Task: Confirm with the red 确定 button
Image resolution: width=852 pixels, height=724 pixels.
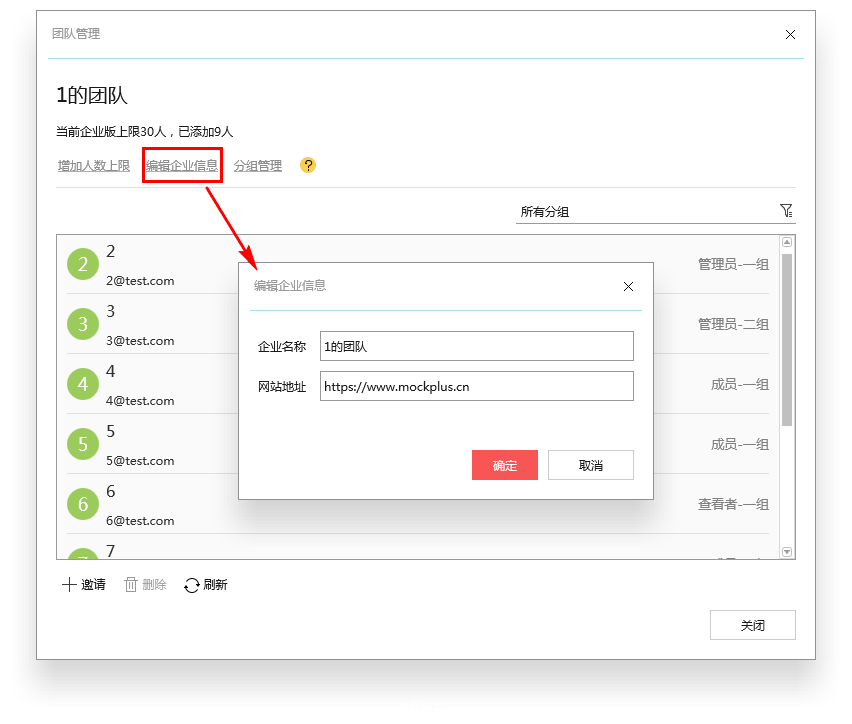Action: click(505, 465)
